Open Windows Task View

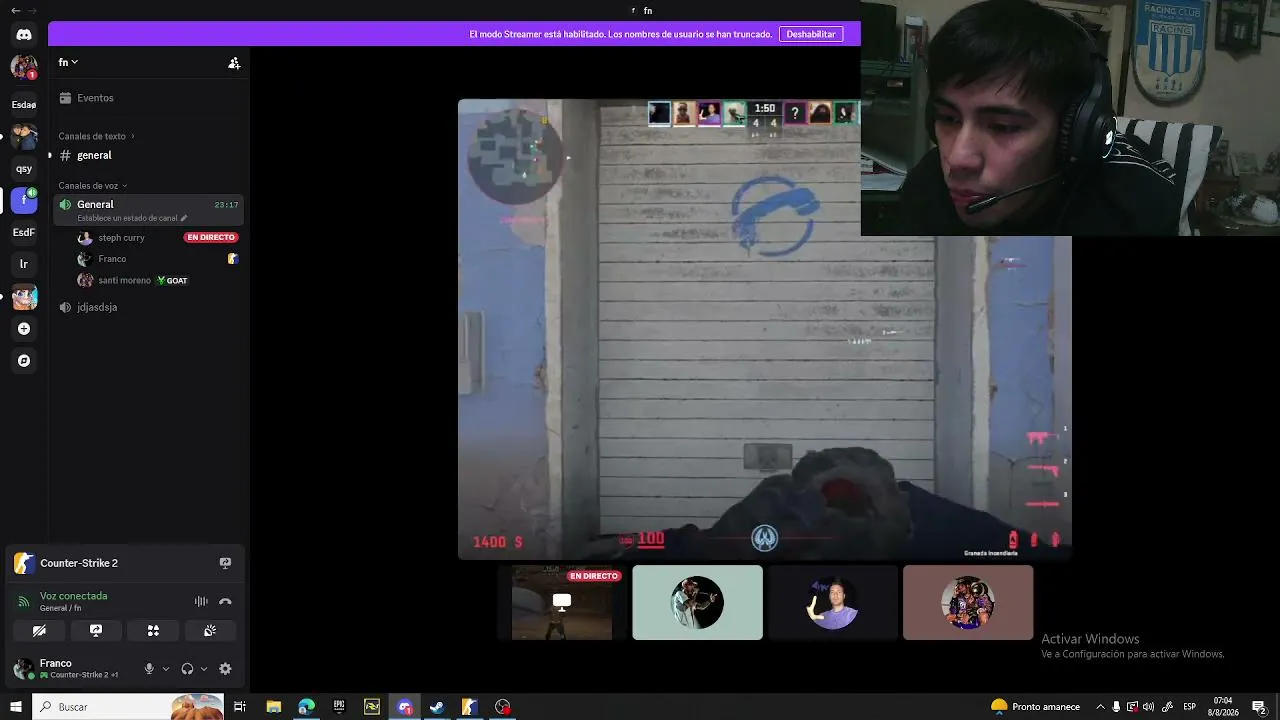(x=240, y=707)
